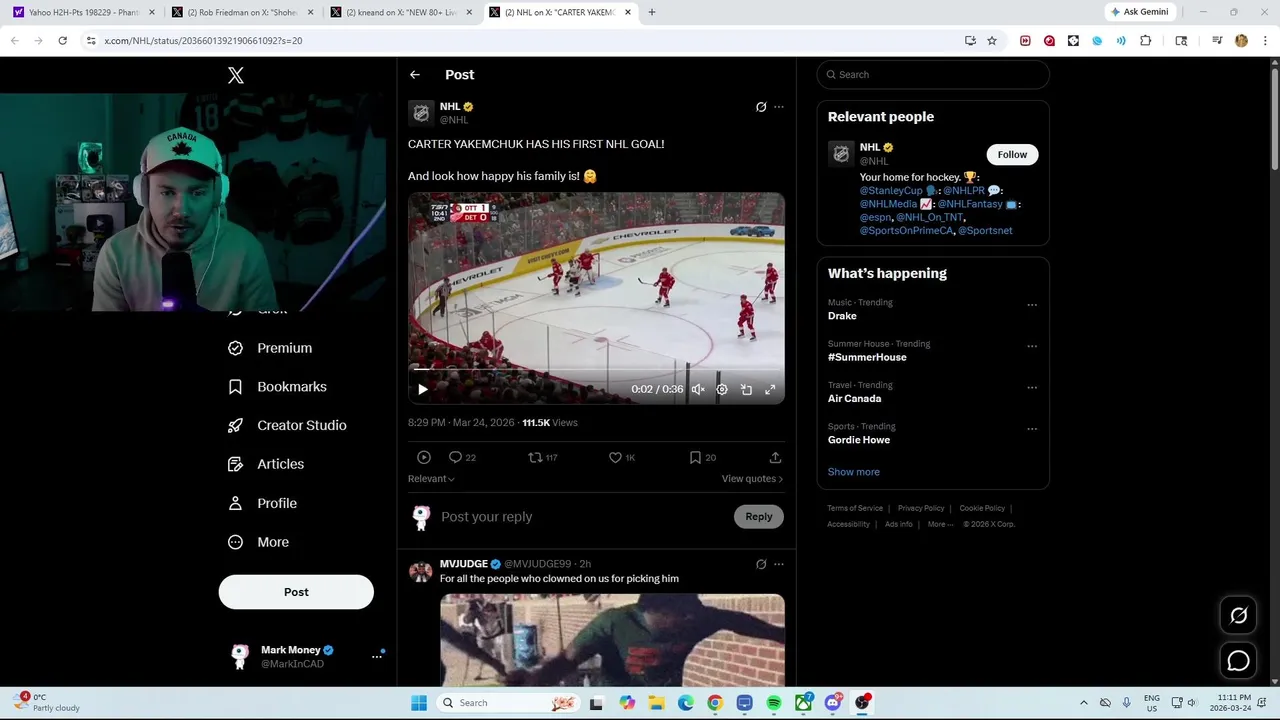Enter fullscreen video mode

[770, 390]
